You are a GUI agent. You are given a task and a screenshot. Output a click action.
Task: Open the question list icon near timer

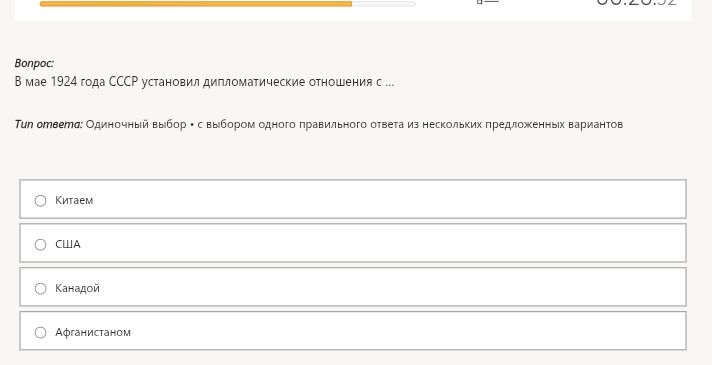488,2
